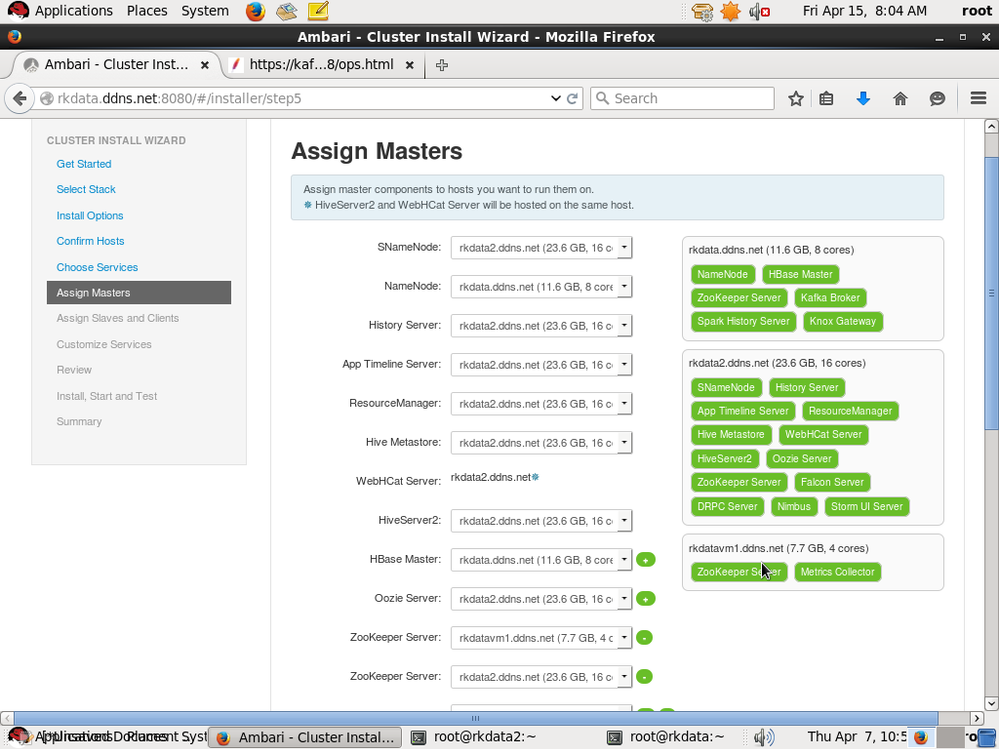Open the notes launcher icon in top panel
Screen dimensions: 999x749
[318, 11]
